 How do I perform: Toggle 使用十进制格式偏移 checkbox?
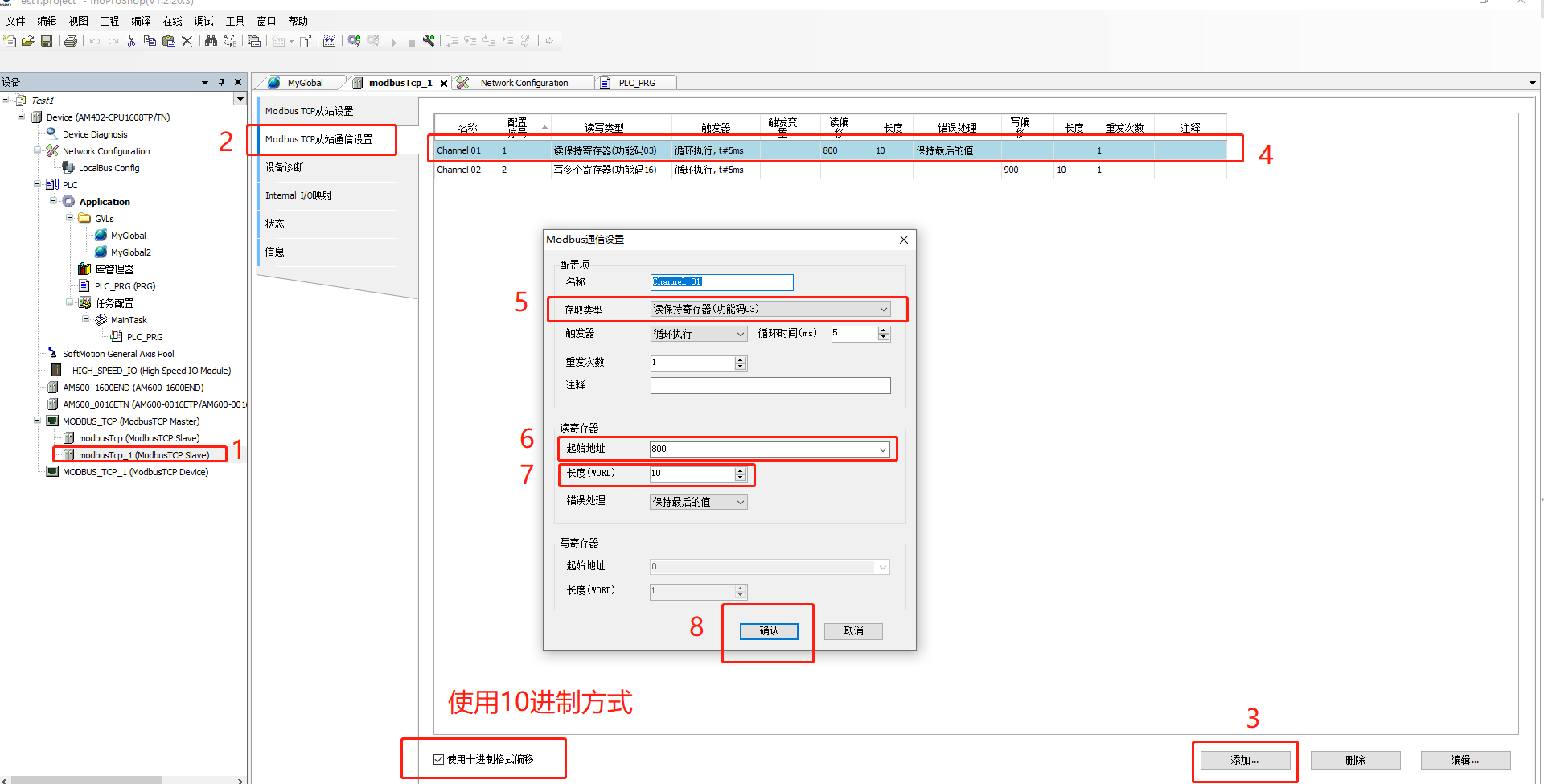click(438, 759)
